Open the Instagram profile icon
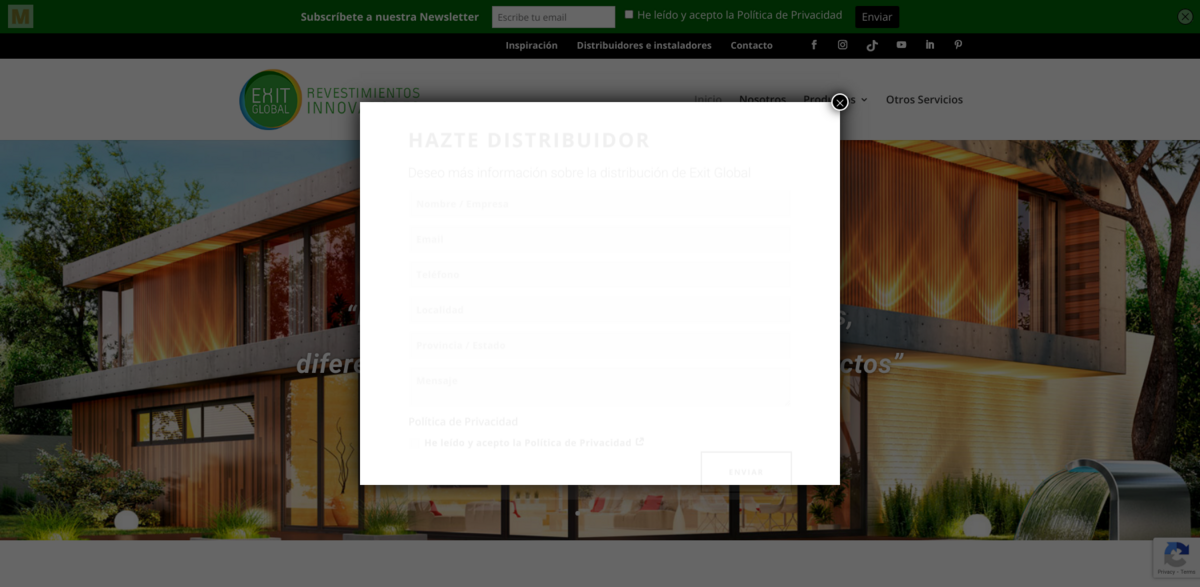The width and height of the screenshot is (1200, 587). click(842, 45)
